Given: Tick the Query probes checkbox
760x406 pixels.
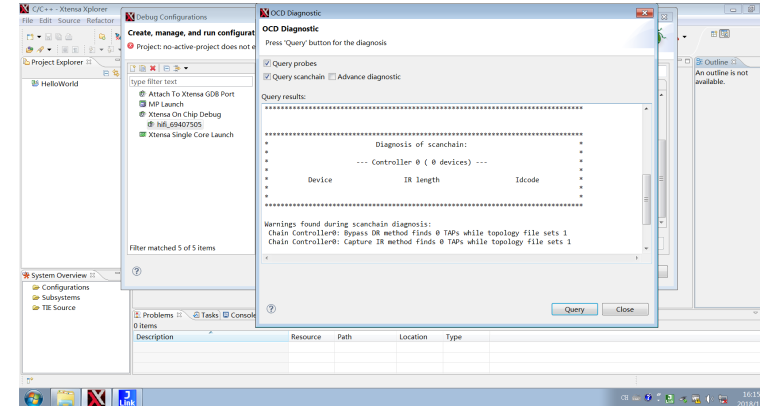Looking at the screenshot, I should point(267,63).
